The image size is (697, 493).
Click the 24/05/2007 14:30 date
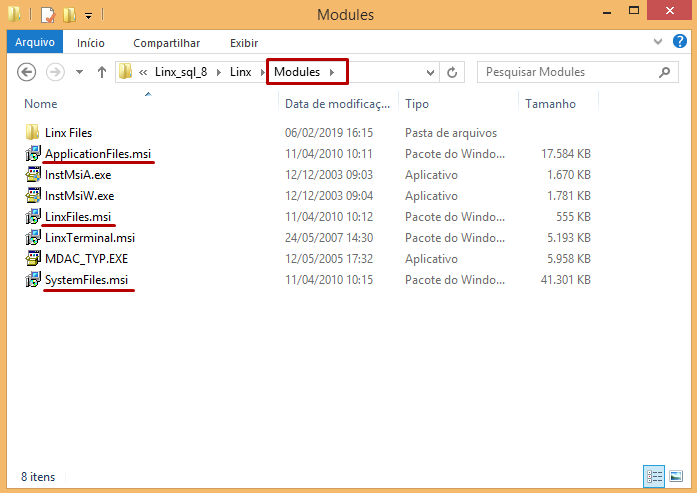[329, 238]
